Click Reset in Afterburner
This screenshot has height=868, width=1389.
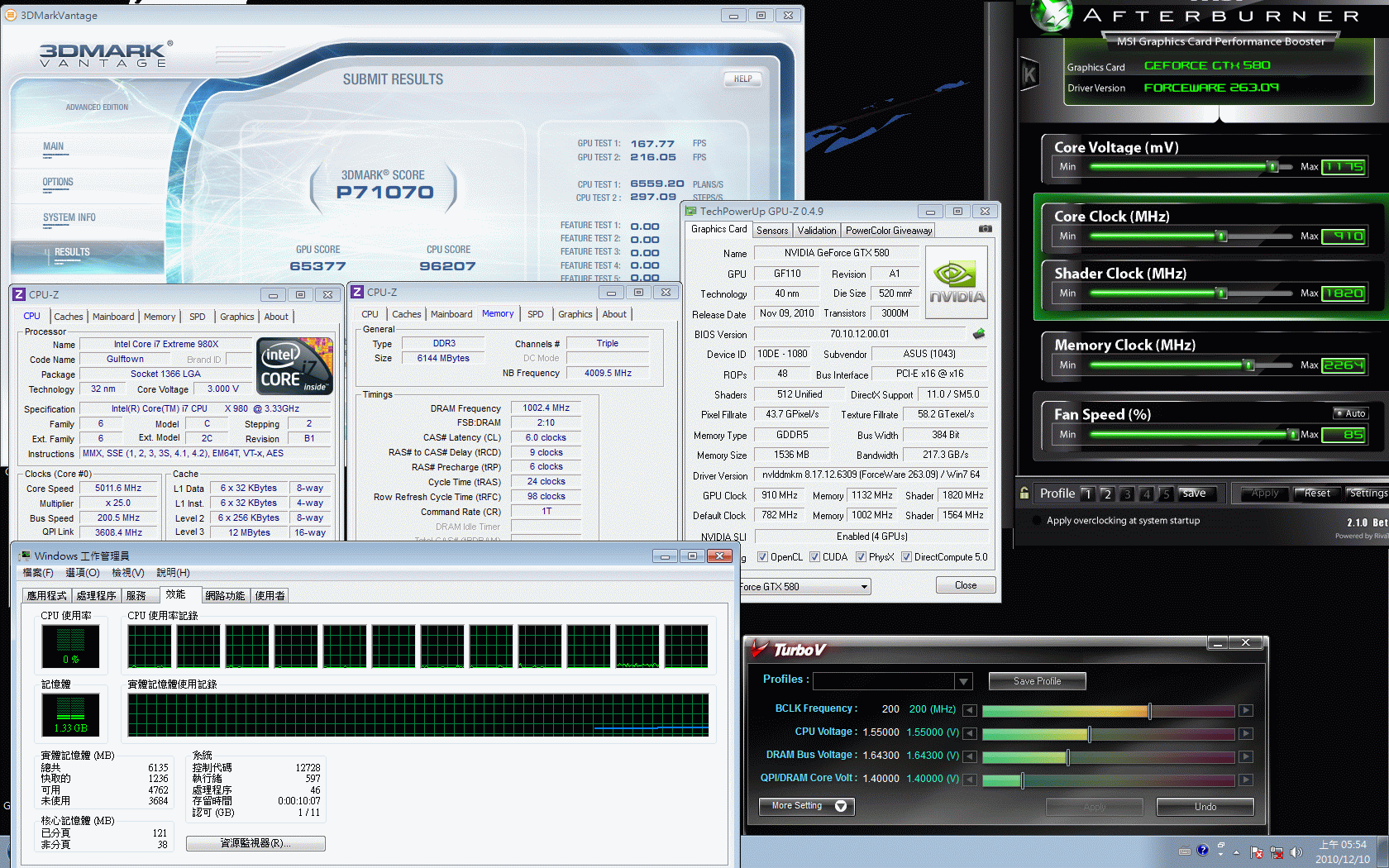coord(1317,494)
